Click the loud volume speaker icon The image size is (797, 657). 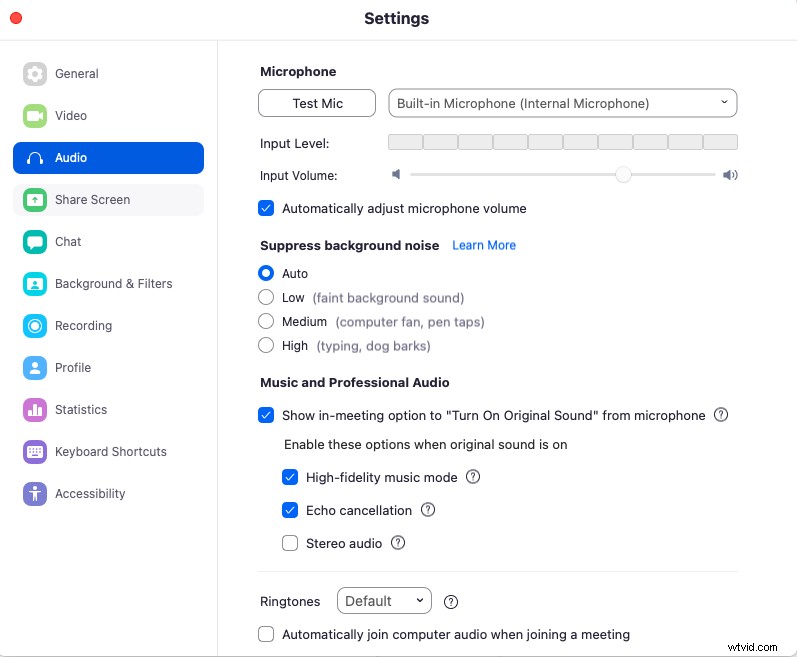point(730,175)
